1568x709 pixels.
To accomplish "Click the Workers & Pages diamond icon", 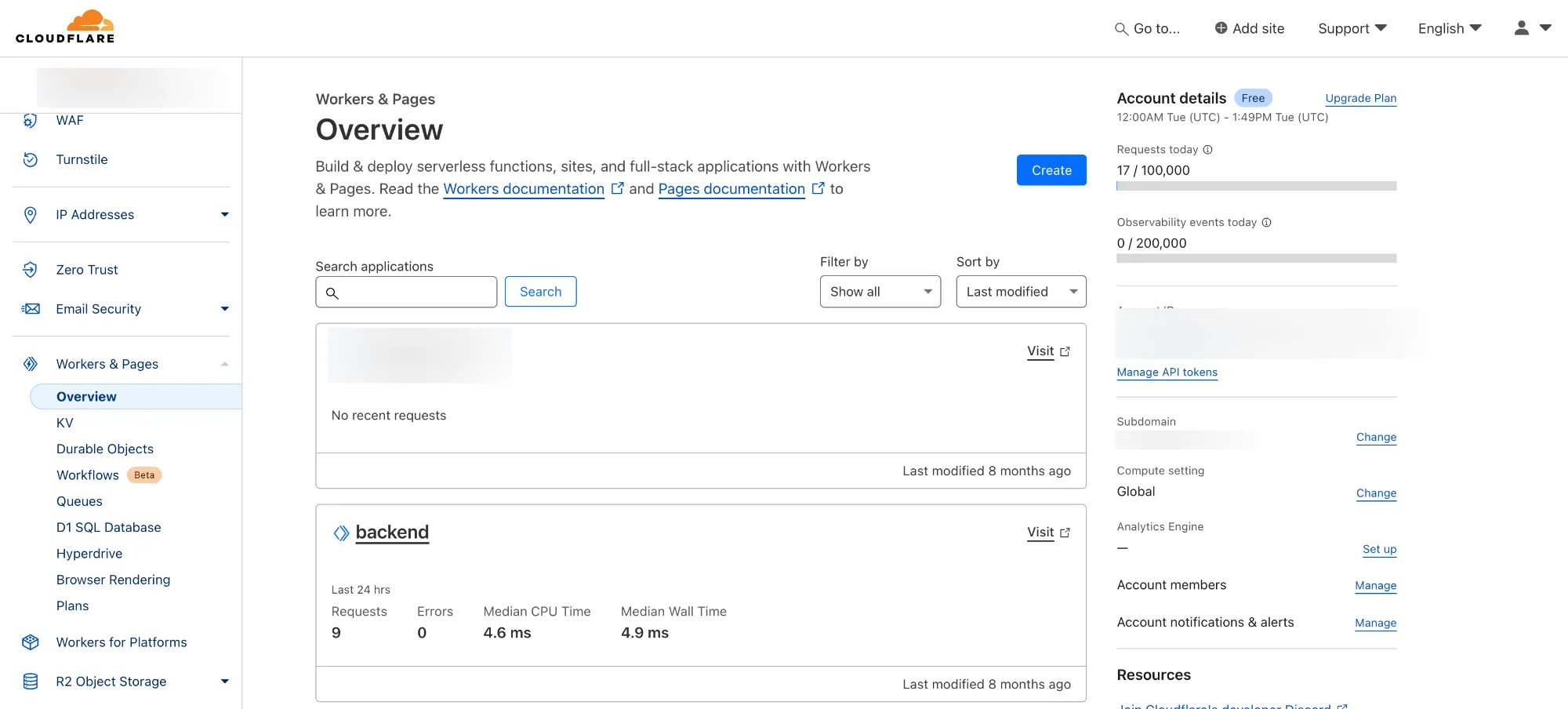I will click(31, 364).
